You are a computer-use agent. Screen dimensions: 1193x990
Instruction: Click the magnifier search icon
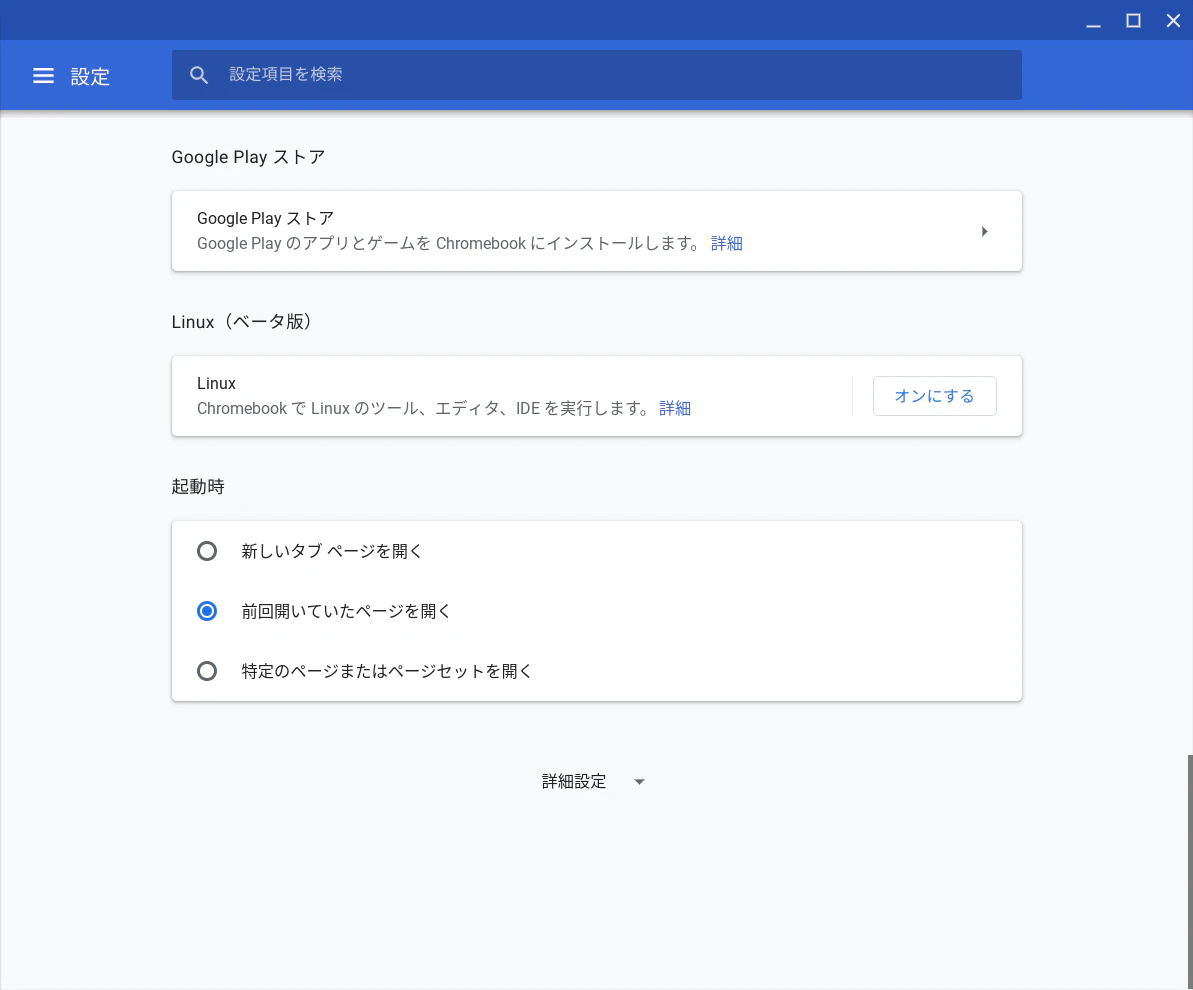(199, 75)
